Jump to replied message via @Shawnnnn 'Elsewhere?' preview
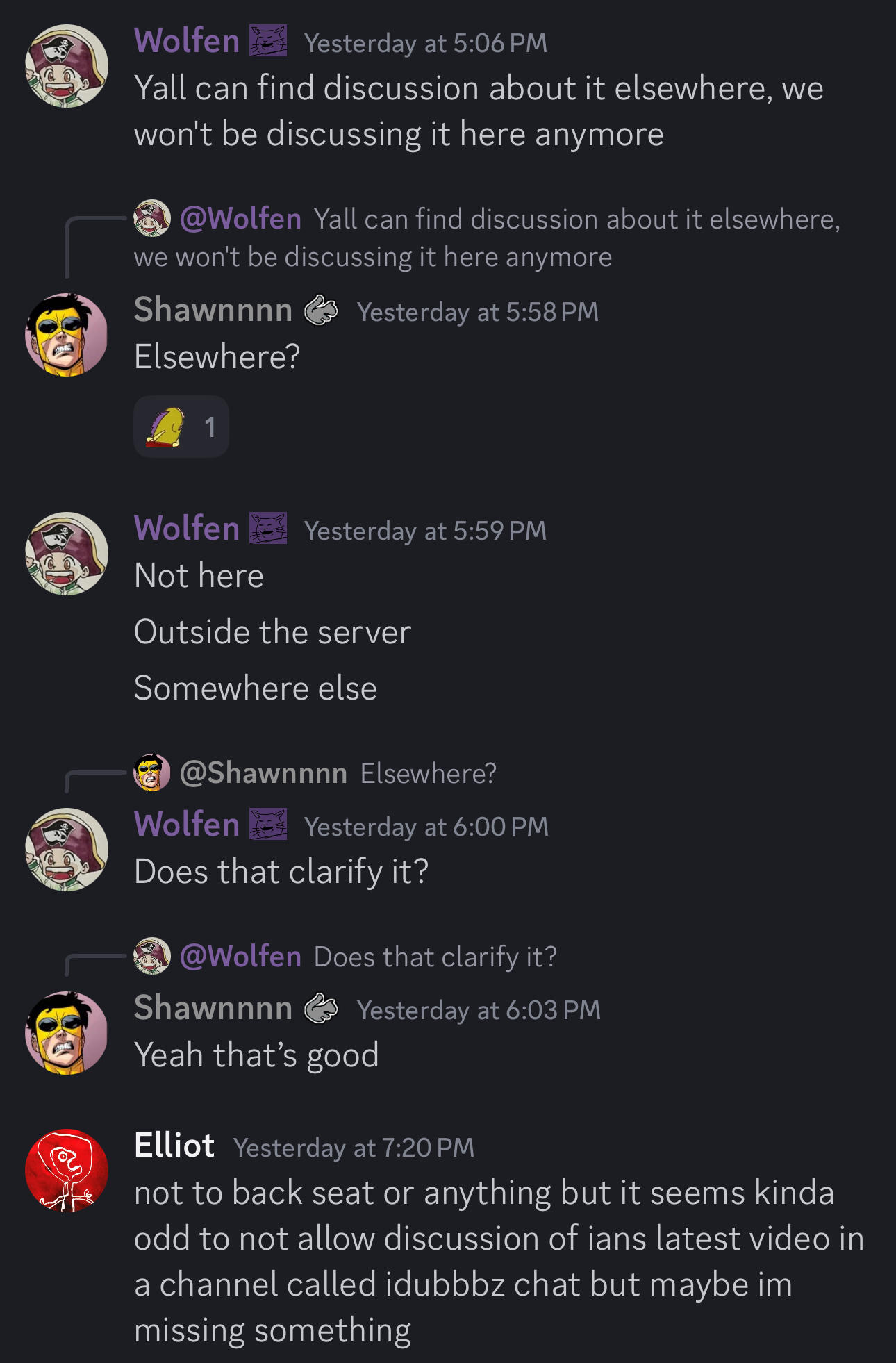Image resolution: width=896 pixels, height=1363 pixels. [x=315, y=773]
